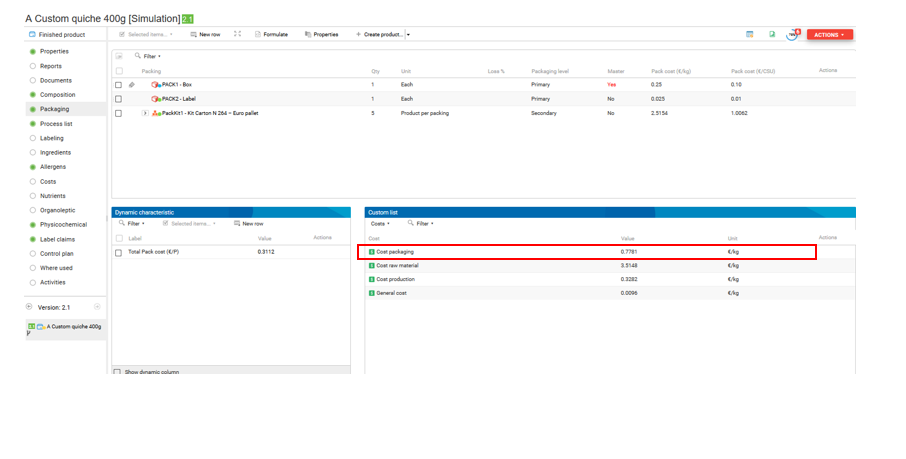Click next version arrow beside Version 2.1
906x459 pixels.
97,307
